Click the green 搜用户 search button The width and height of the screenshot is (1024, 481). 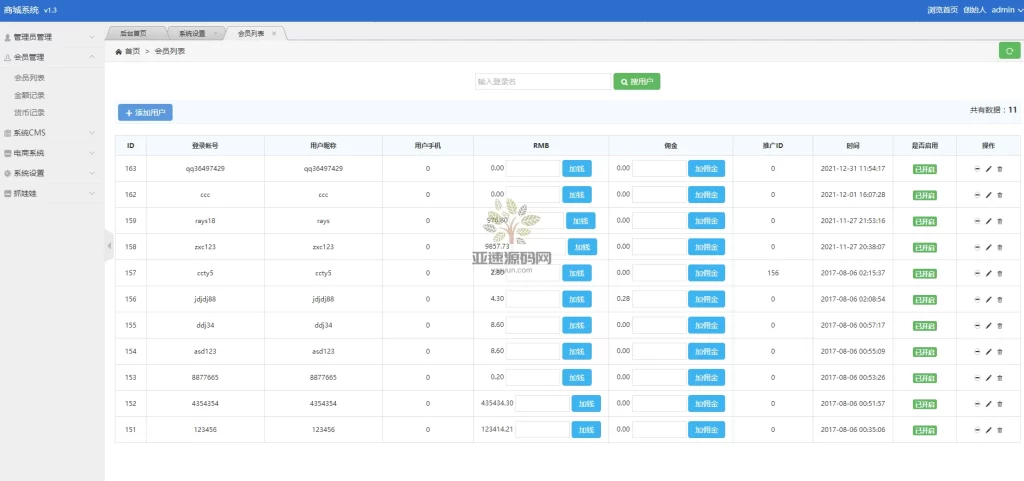(x=637, y=82)
